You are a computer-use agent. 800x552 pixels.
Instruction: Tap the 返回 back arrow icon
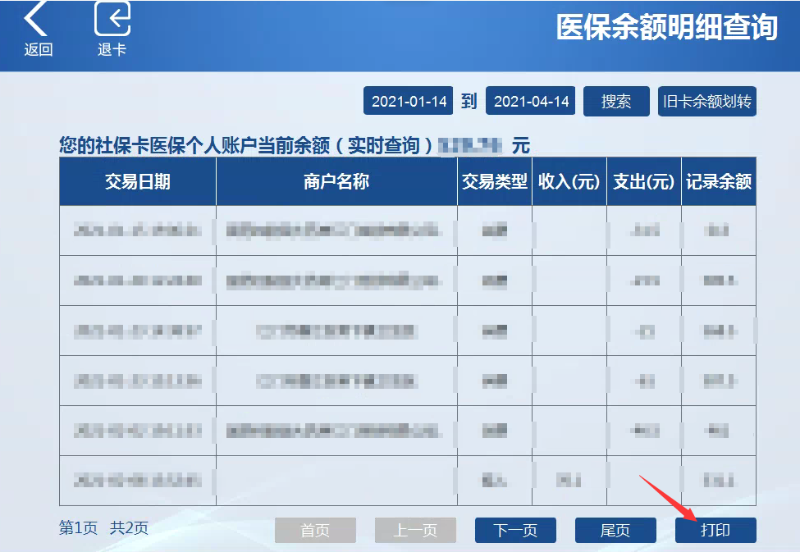click(x=36, y=18)
